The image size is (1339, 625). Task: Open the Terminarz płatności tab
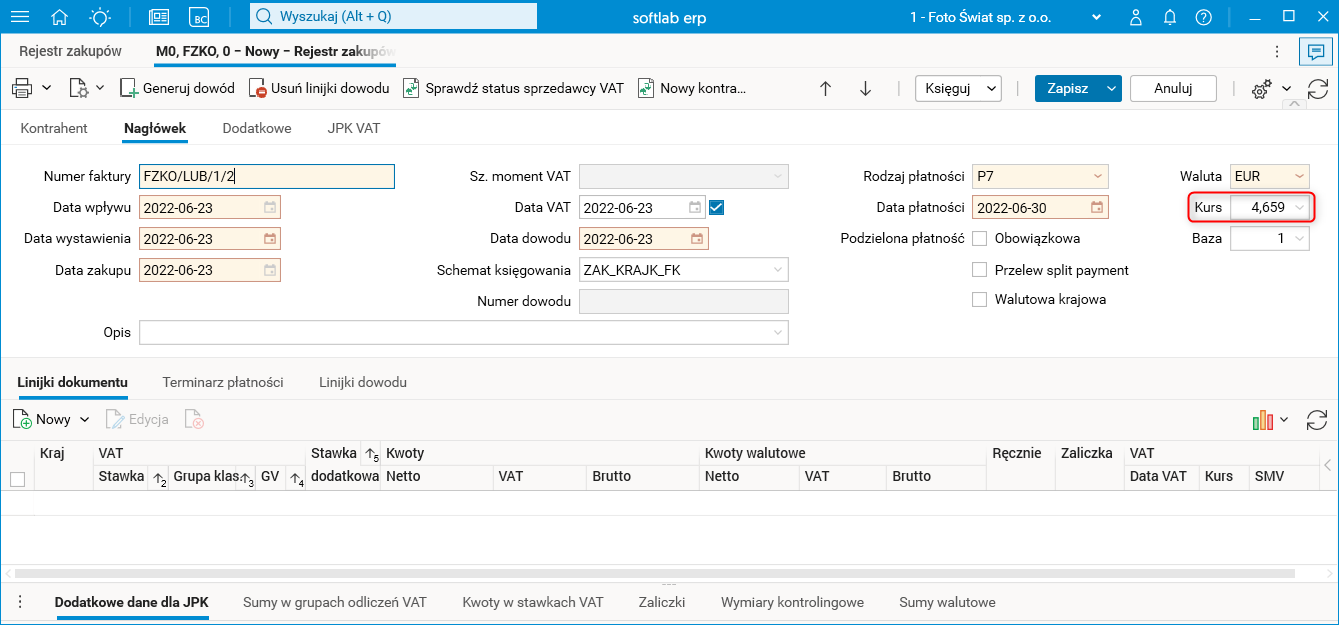[x=223, y=383]
